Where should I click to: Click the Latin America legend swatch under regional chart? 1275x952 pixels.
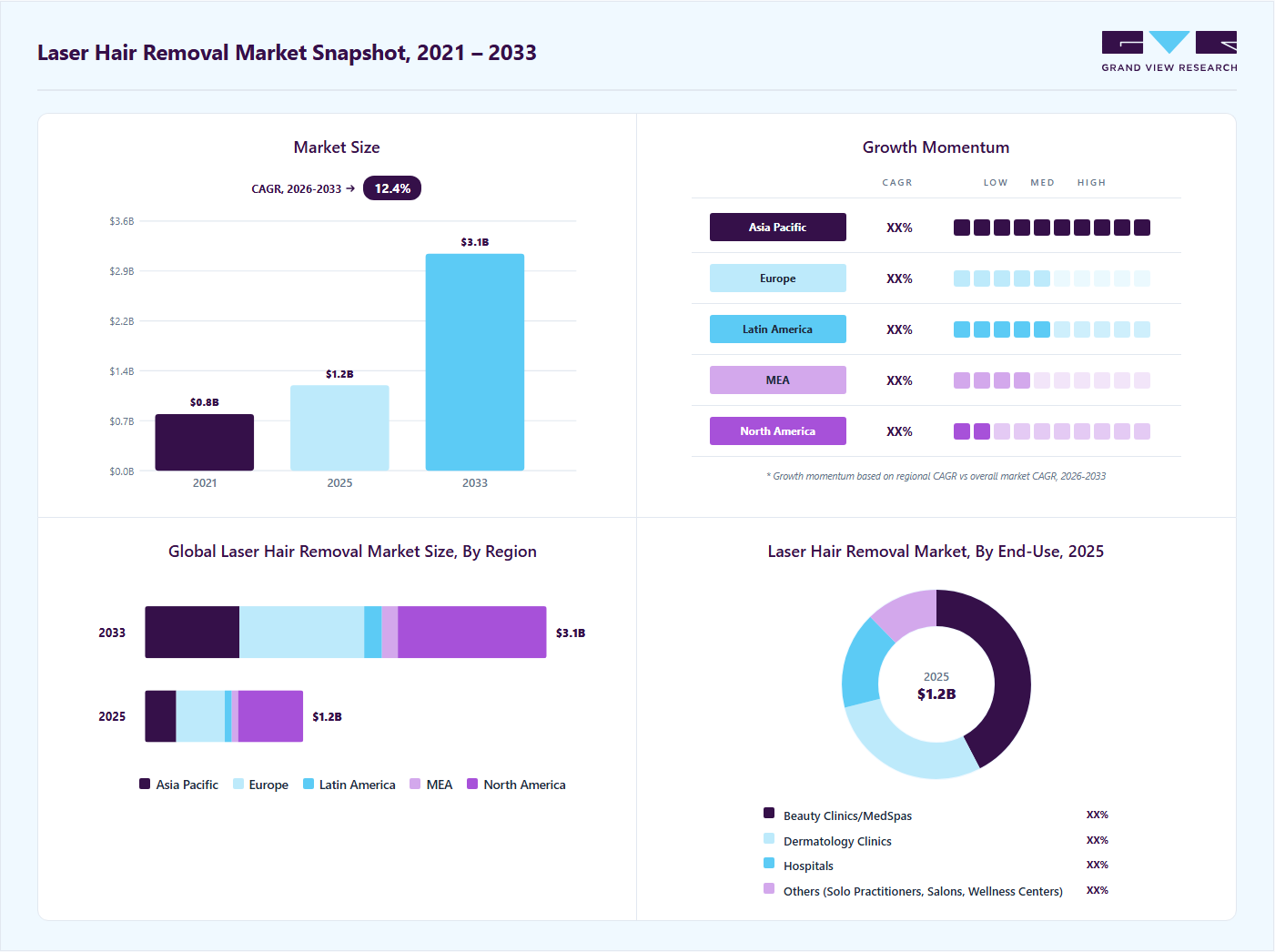[309, 784]
